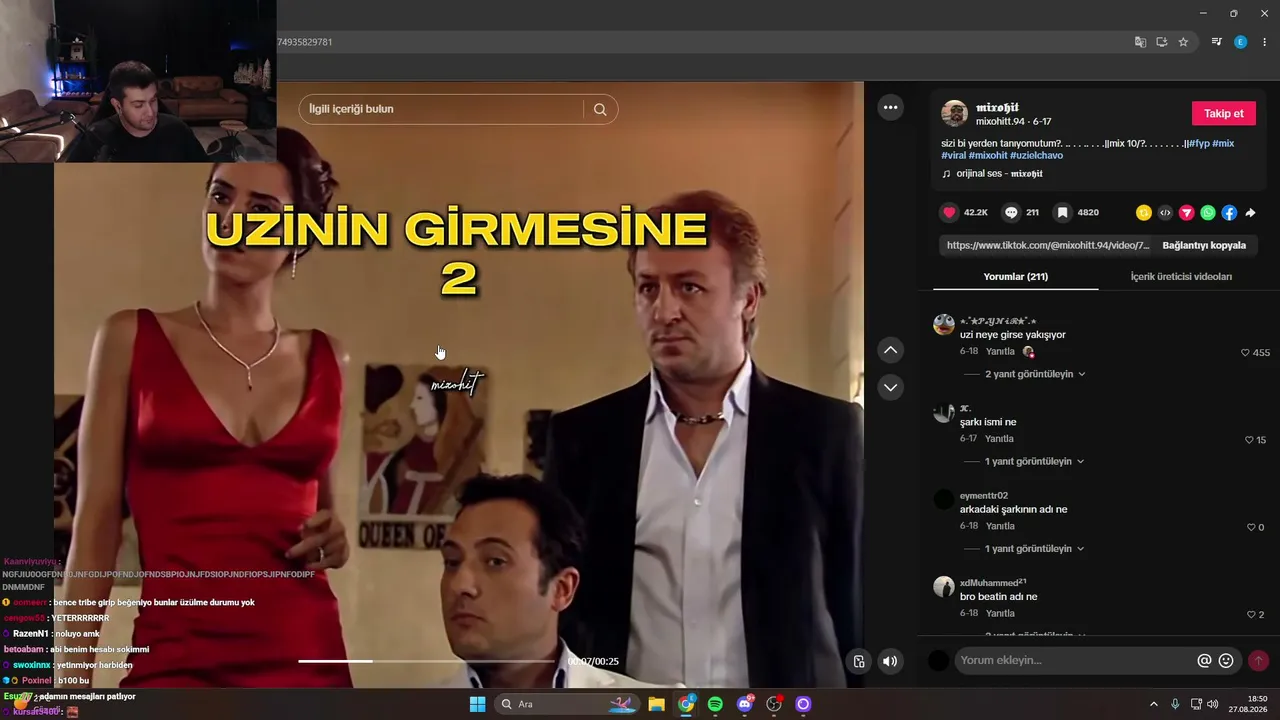Click the taskbar Ara search box
This screenshot has width=1280, height=720.
coord(566,704)
